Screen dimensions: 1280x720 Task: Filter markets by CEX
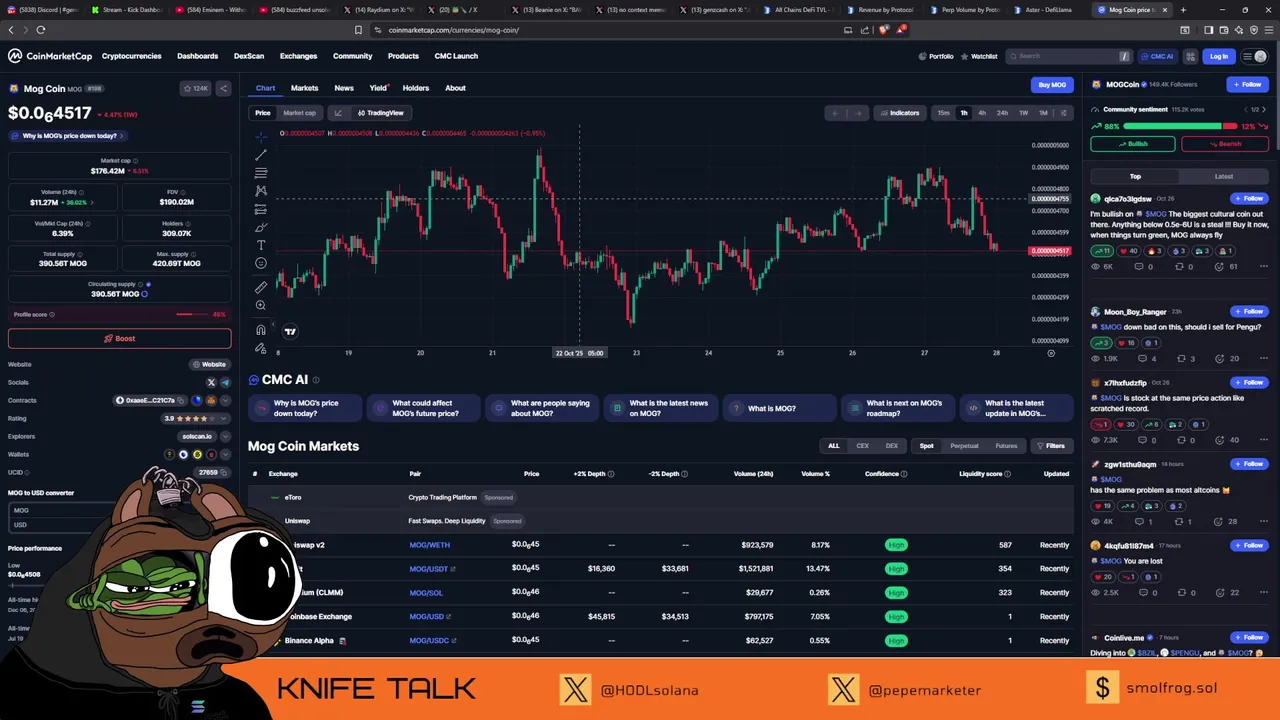pyautogui.click(x=862, y=446)
